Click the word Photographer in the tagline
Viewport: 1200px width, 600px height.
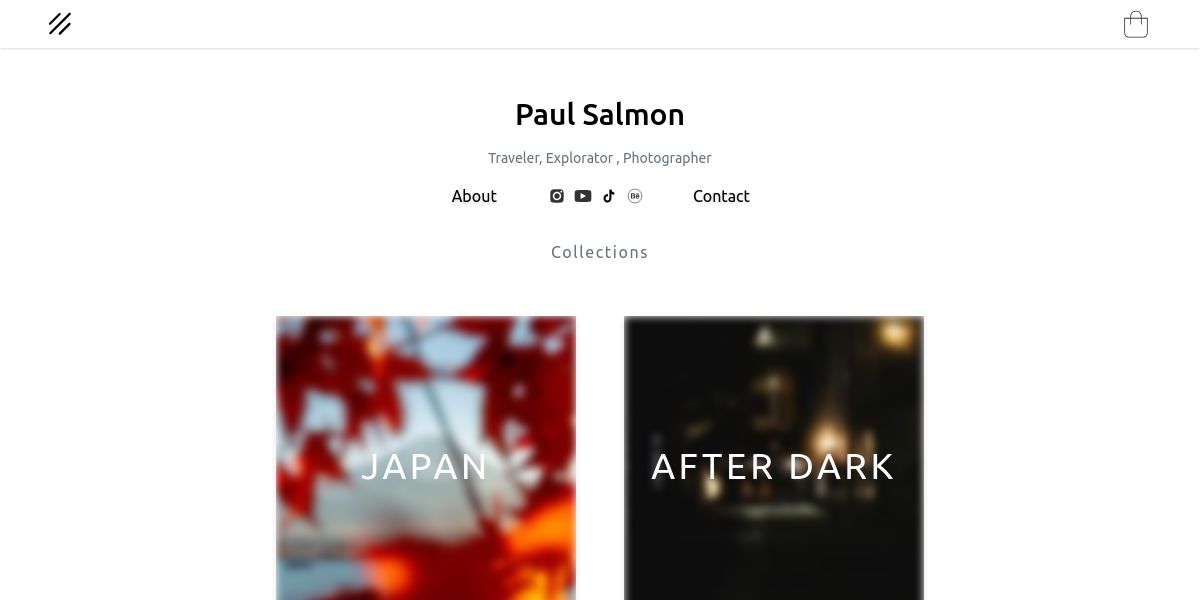click(667, 158)
